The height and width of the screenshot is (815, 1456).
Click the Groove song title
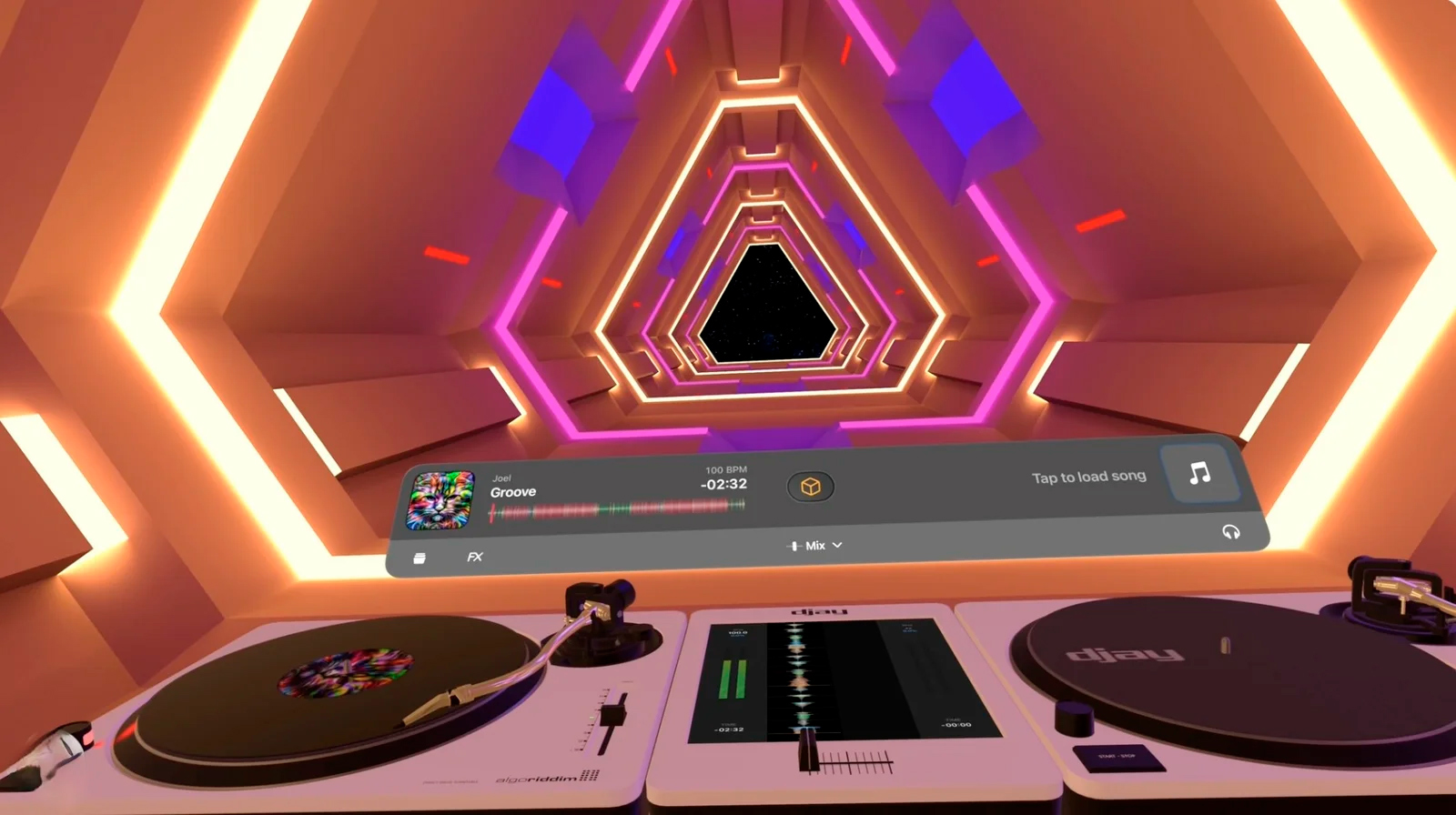point(513,492)
